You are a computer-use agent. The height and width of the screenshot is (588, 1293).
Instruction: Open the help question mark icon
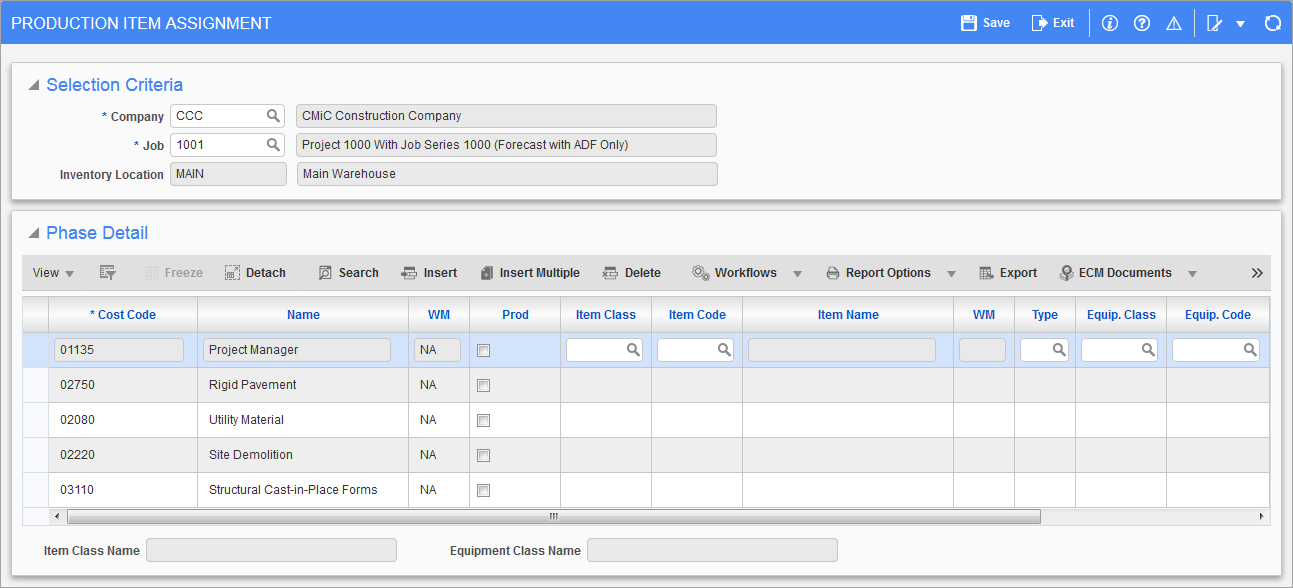coord(1141,22)
